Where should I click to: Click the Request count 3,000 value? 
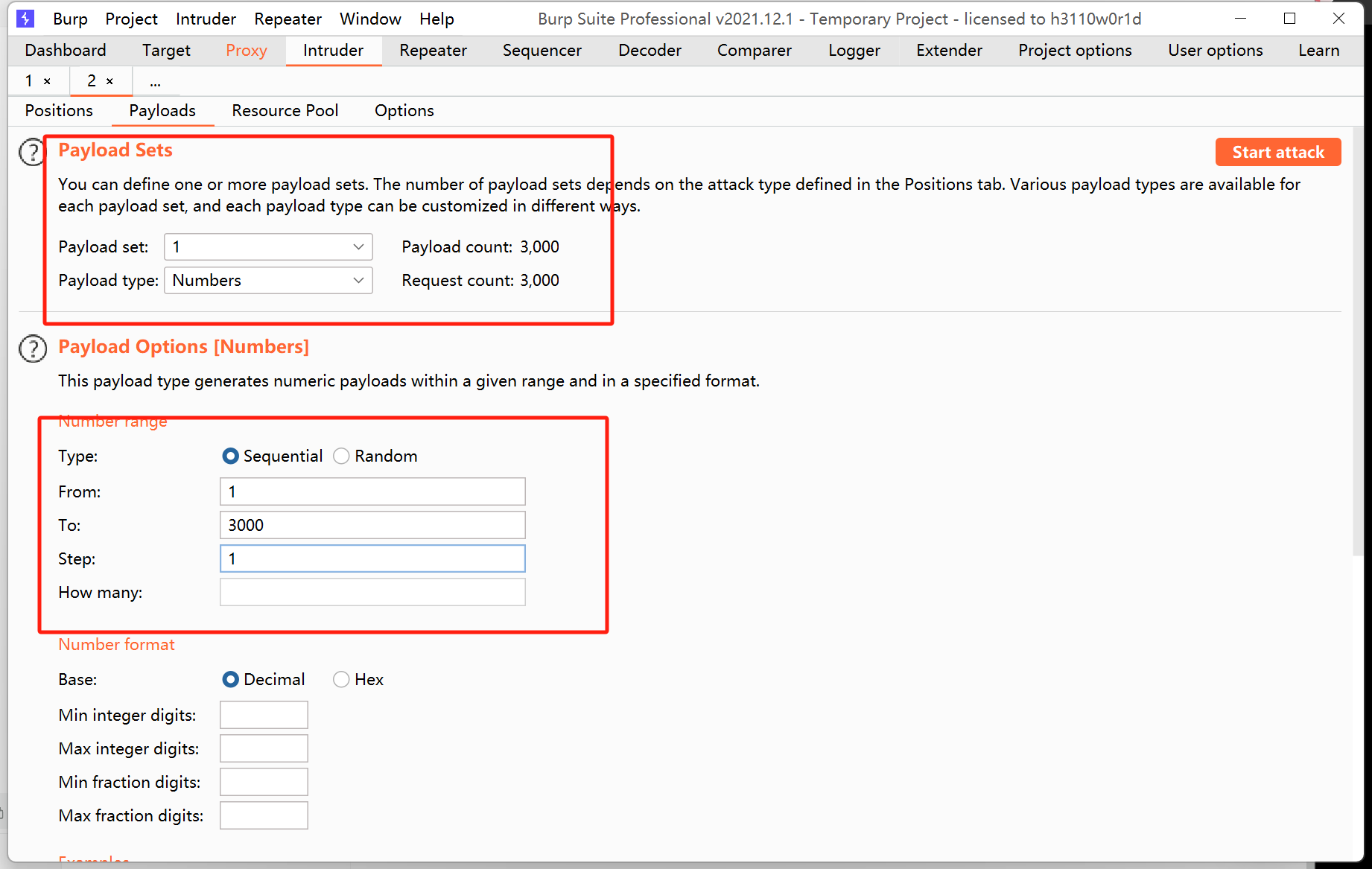coord(539,280)
